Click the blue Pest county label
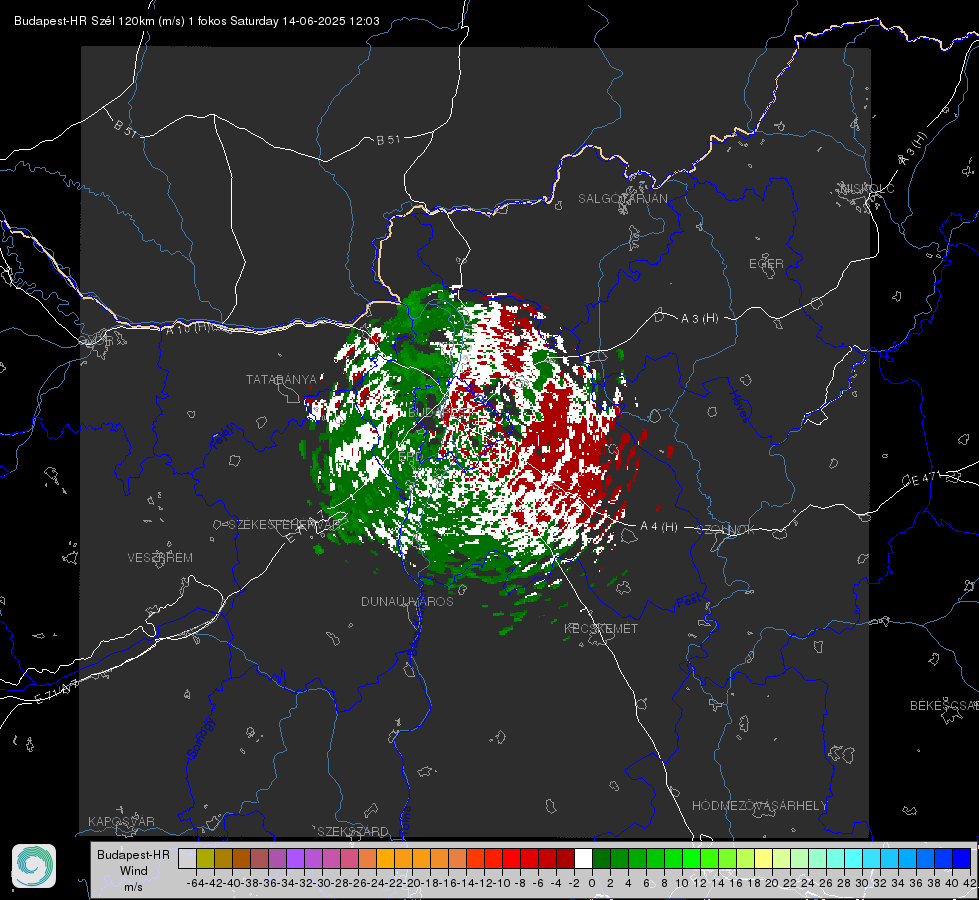 (x=689, y=602)
